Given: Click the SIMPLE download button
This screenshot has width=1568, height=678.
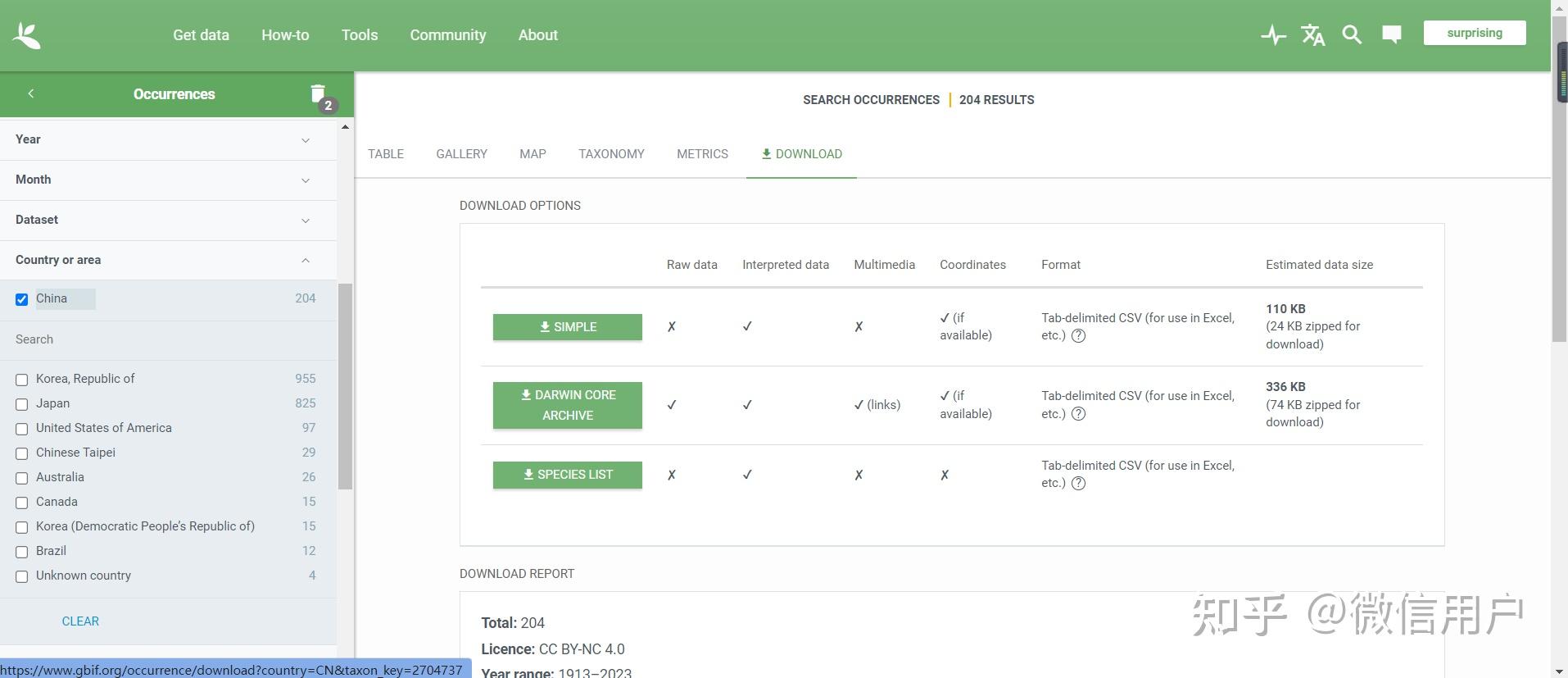Looking at the screenshot, I should point(568,327).
